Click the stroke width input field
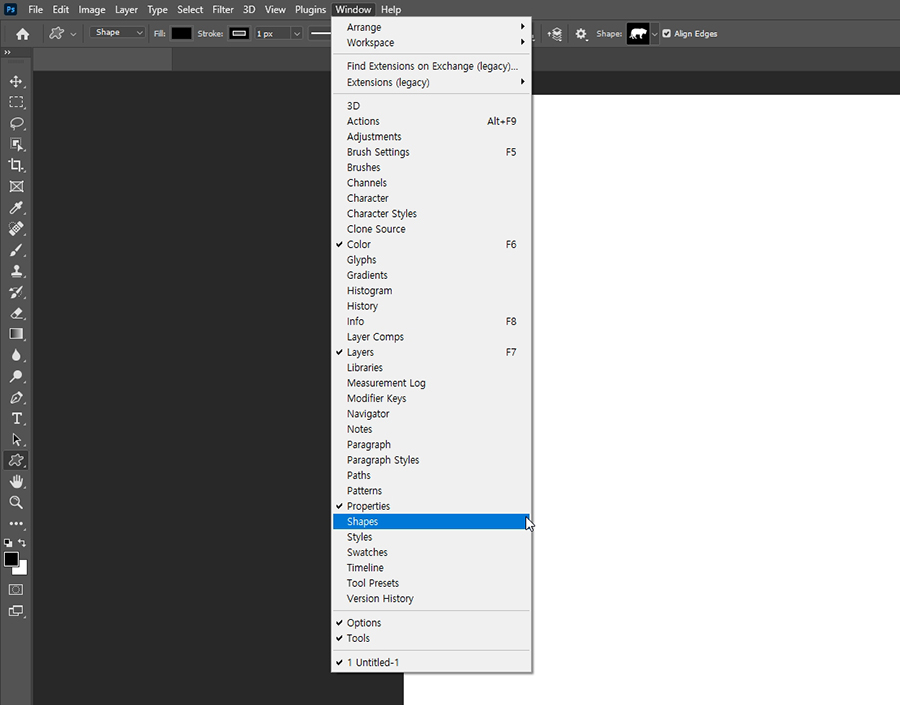The image size is (900, 705). (x=273, y=34)
